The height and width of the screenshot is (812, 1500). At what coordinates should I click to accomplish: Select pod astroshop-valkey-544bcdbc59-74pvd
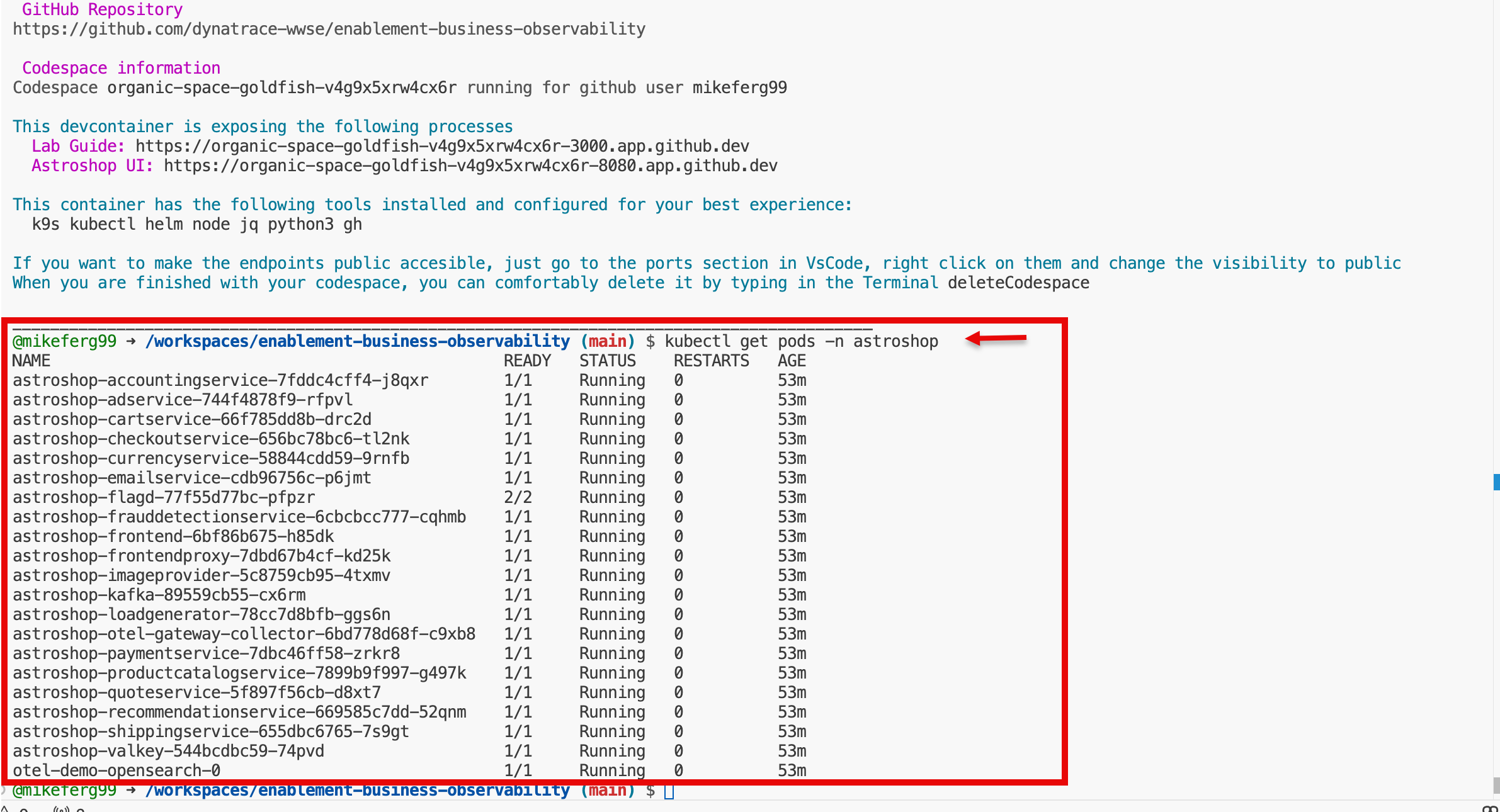click(168, 751)
